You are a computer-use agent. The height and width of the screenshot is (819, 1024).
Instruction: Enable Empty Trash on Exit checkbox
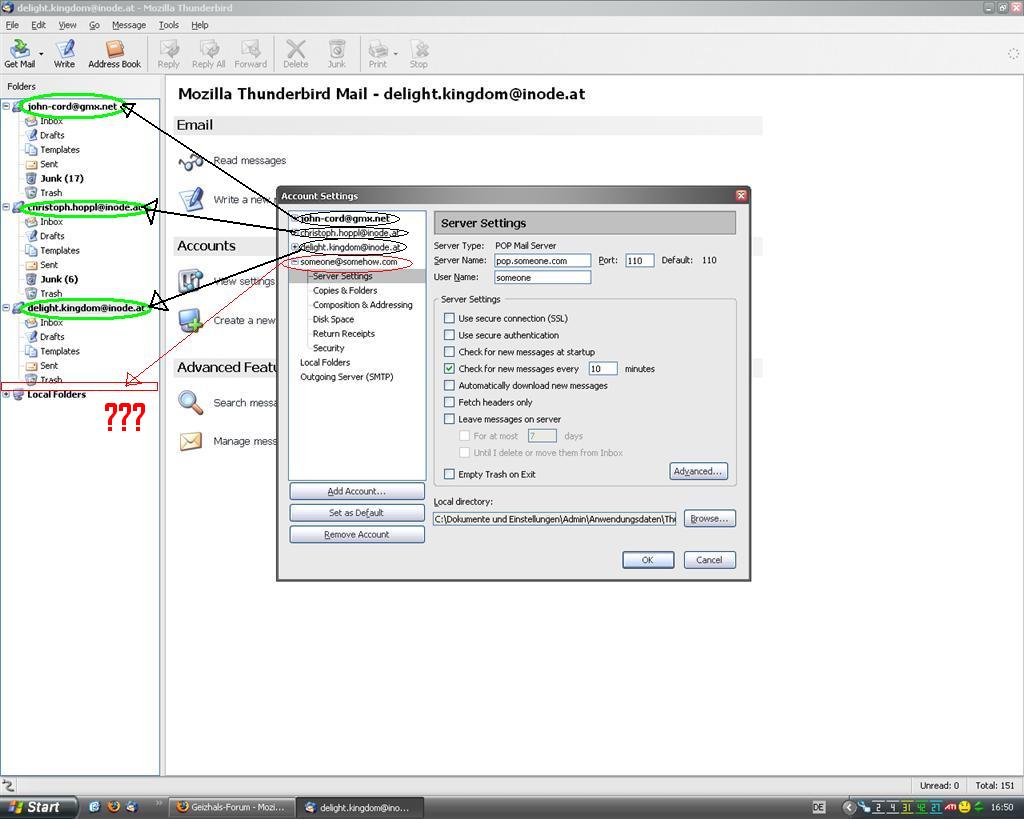pyautogui.click(x=449, y=474)
